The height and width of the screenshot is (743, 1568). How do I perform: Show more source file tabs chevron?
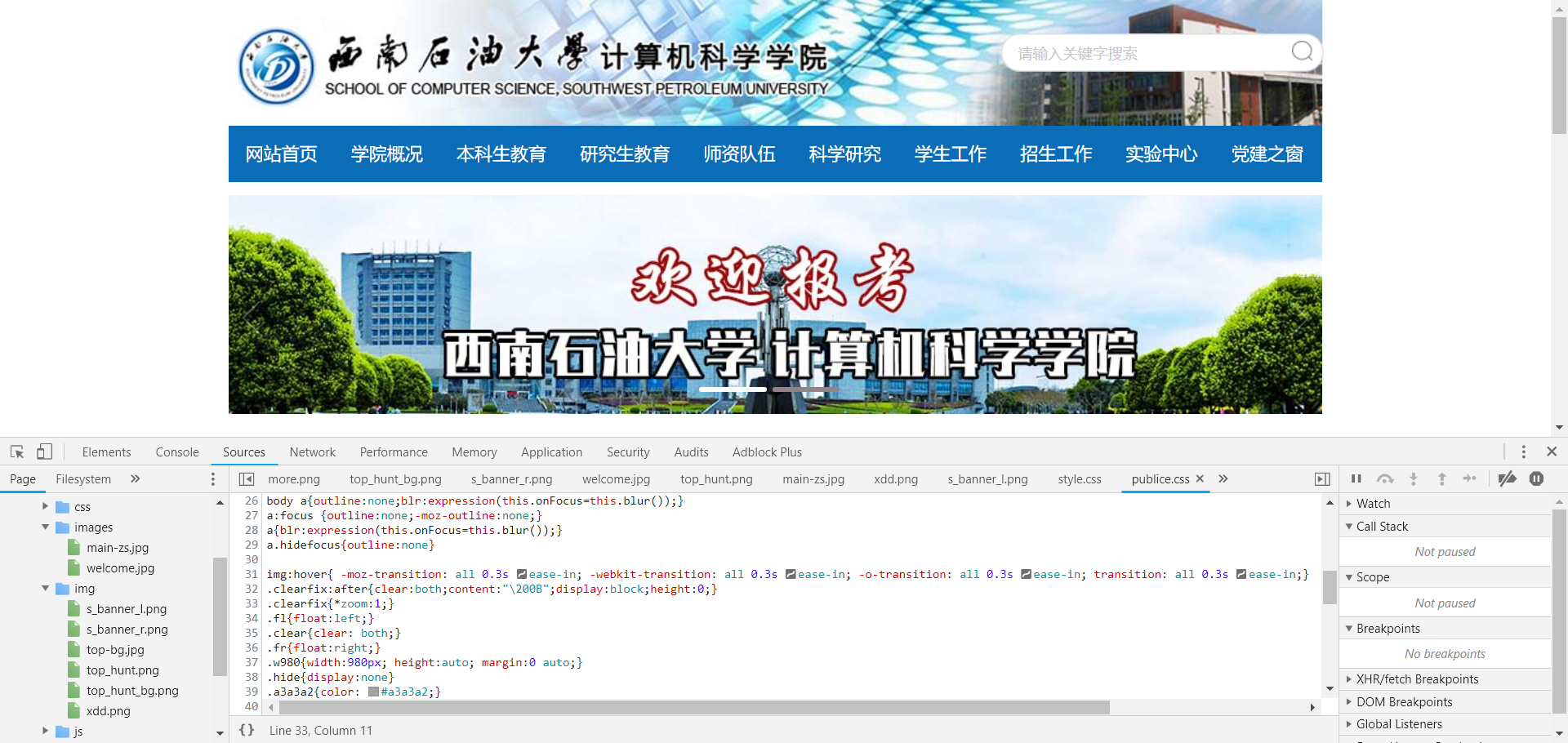pos(1223,478)
